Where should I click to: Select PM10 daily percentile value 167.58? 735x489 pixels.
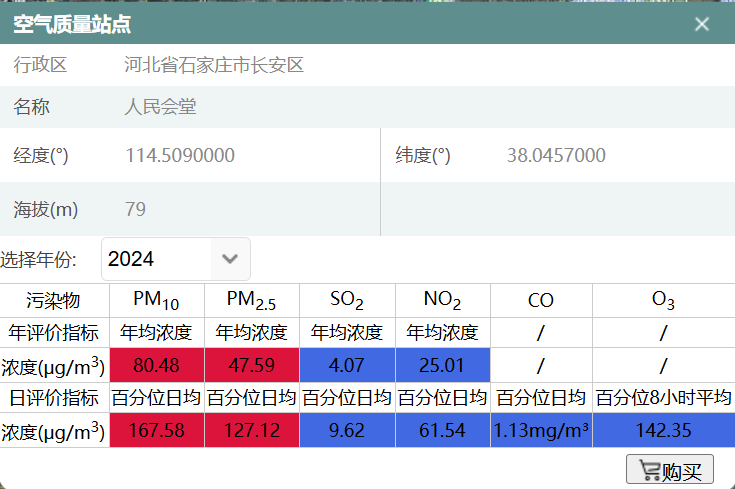coord(156,431)
